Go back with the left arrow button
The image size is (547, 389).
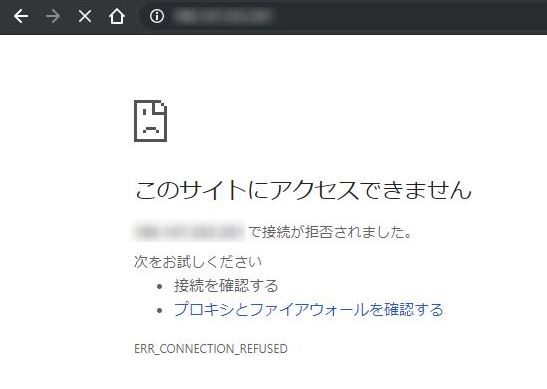pos(21,16)
